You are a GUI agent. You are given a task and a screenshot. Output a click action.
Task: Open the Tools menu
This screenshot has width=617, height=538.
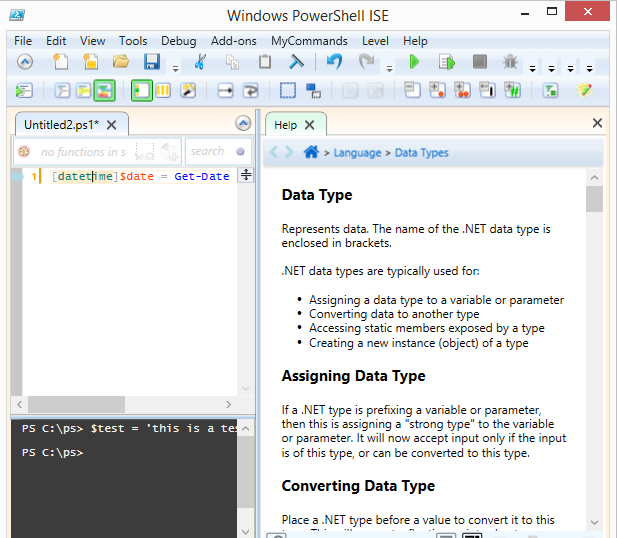tap(133, 41)
